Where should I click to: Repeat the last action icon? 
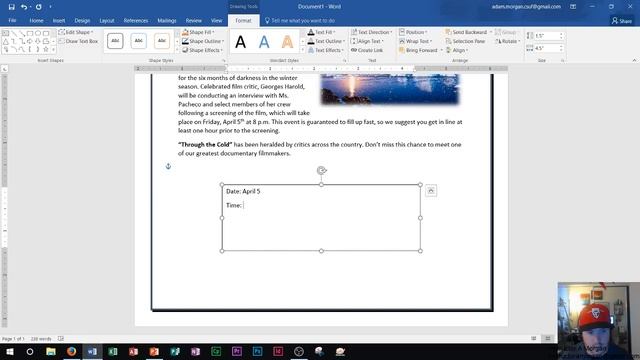point(38,7)
